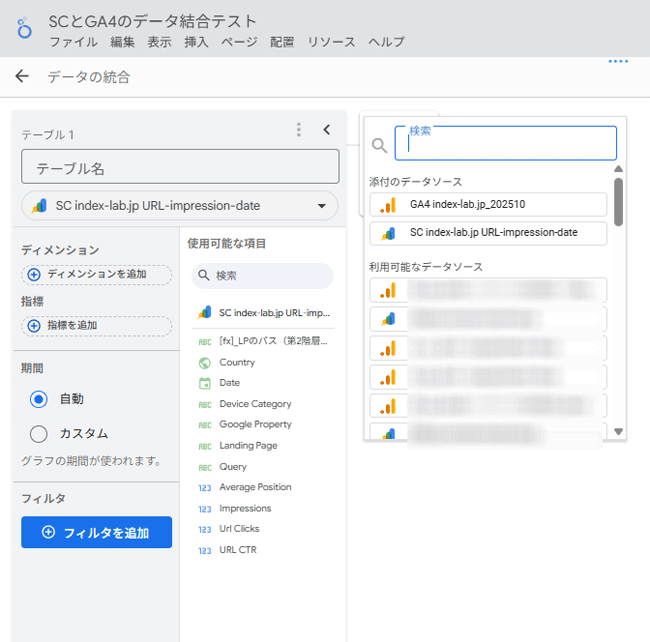Click the data source 検索 input field
Screen dimensions: 650x642
click(x=506, y=143)
